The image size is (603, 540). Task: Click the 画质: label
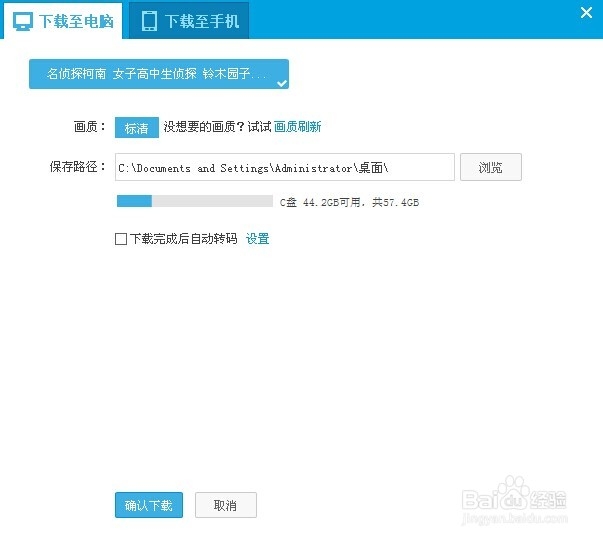click(90, 126)
